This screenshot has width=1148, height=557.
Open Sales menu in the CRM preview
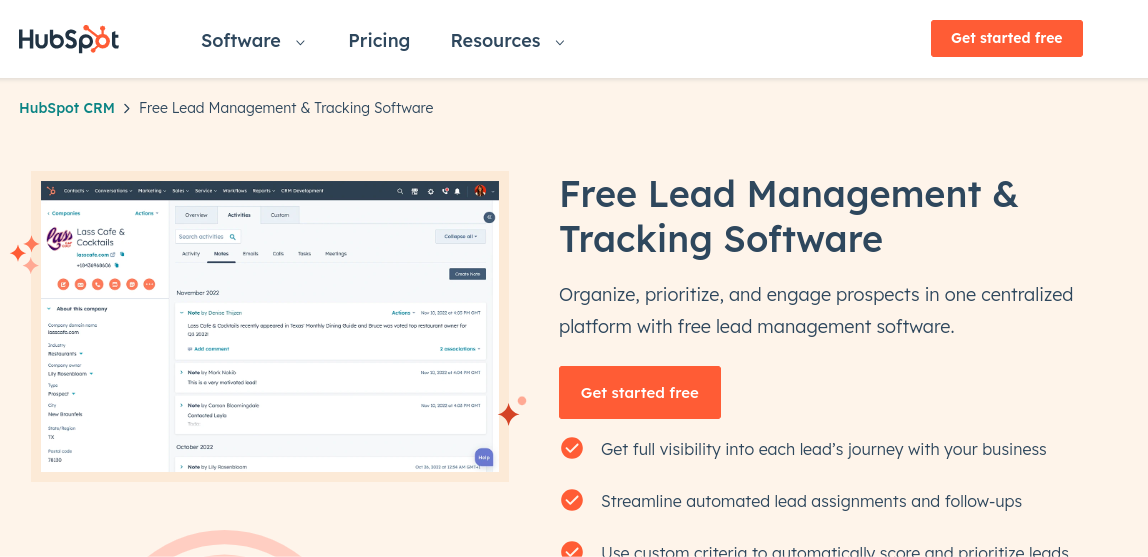(180, 191)
